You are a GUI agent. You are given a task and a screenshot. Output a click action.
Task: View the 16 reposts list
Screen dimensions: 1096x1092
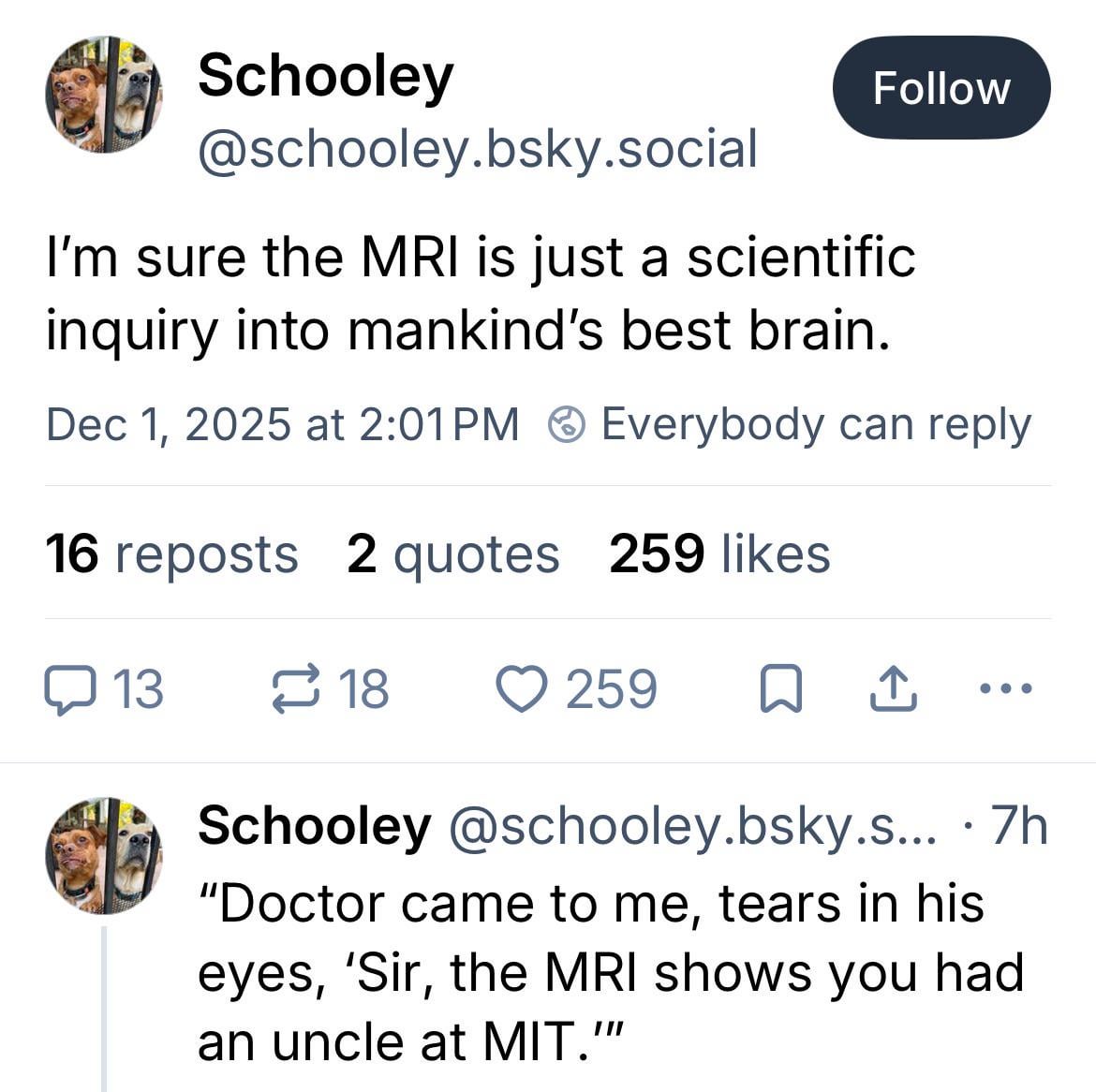pos(171,553)
